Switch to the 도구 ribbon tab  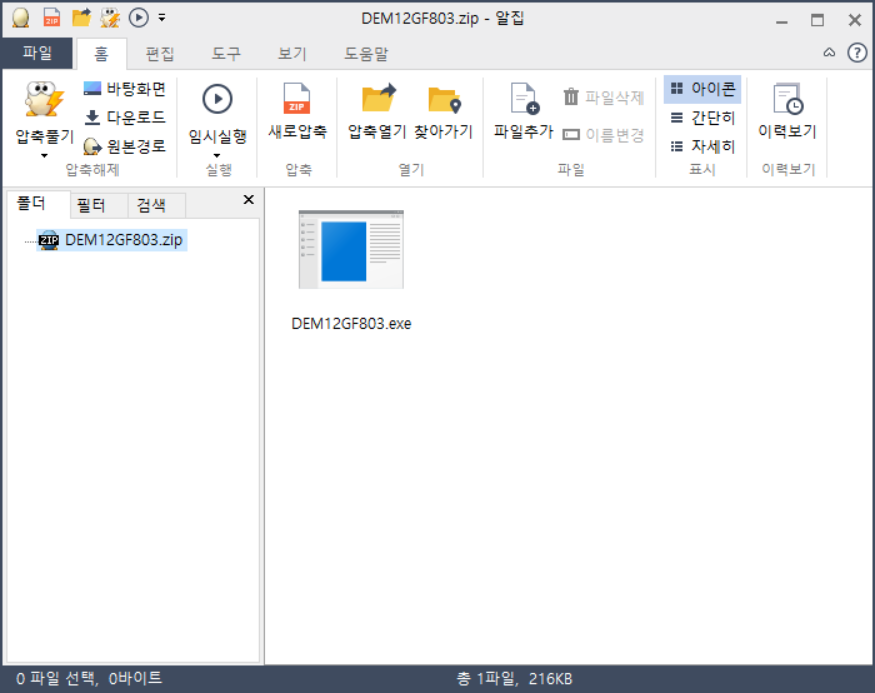[226, 54]
